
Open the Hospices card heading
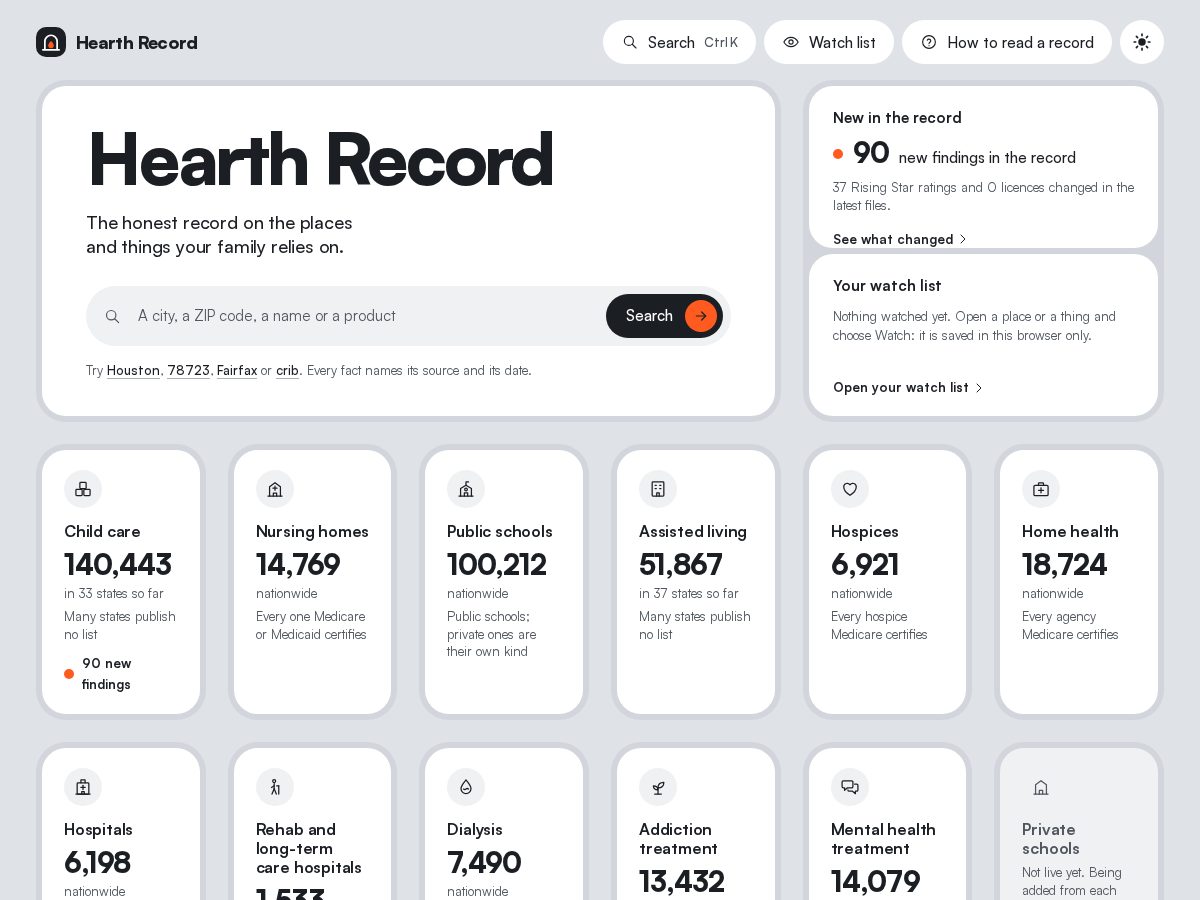pos(865,531)
